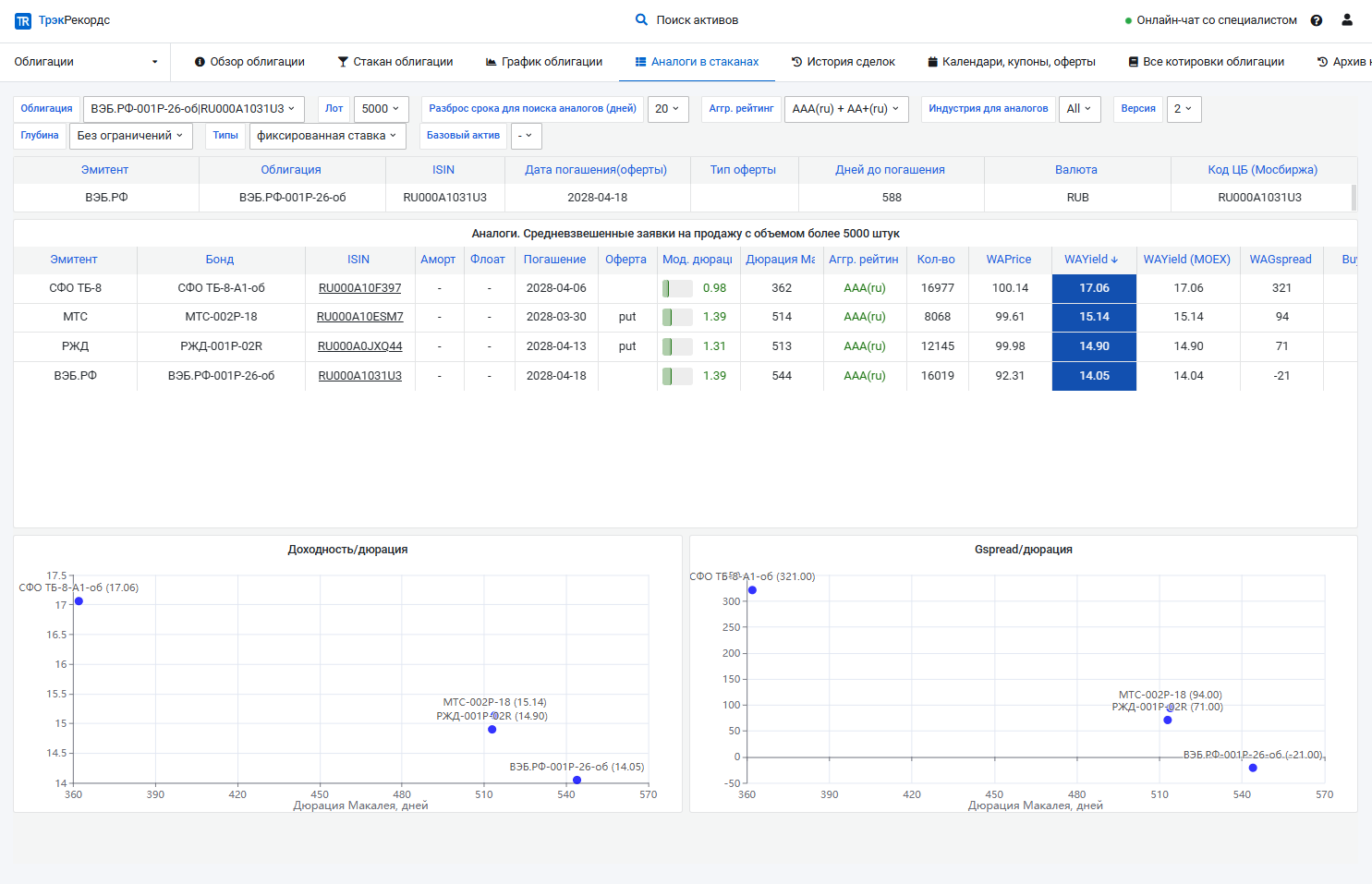
Task: Open the maturity spread 20 days dropdown
Action: point(668,109)
